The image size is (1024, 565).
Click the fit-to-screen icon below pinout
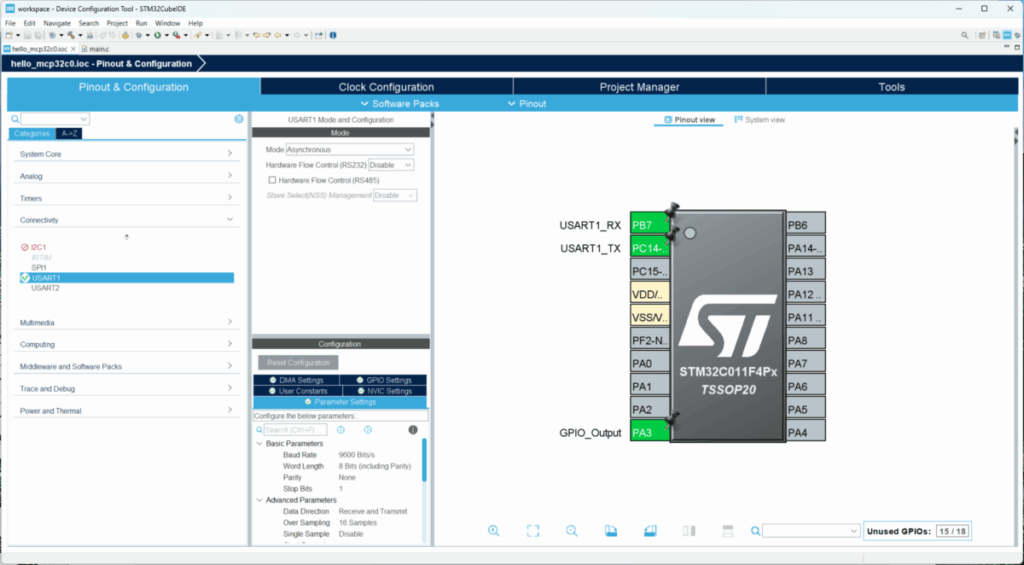coord(533,530)
